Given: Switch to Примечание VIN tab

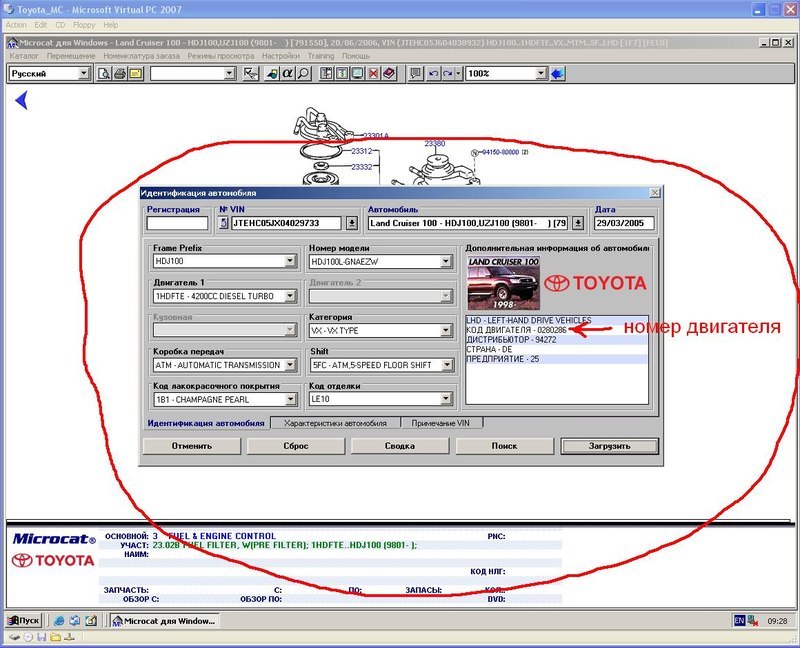Looking at the screenshot, I should tap(441, 424).
